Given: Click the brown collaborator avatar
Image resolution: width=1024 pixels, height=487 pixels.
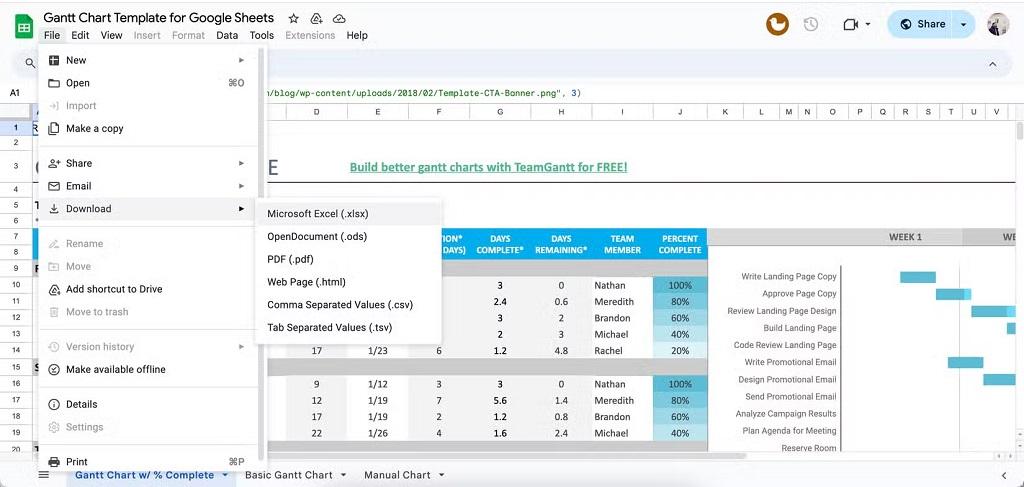Looking at the screenshot, I should 777,24.
